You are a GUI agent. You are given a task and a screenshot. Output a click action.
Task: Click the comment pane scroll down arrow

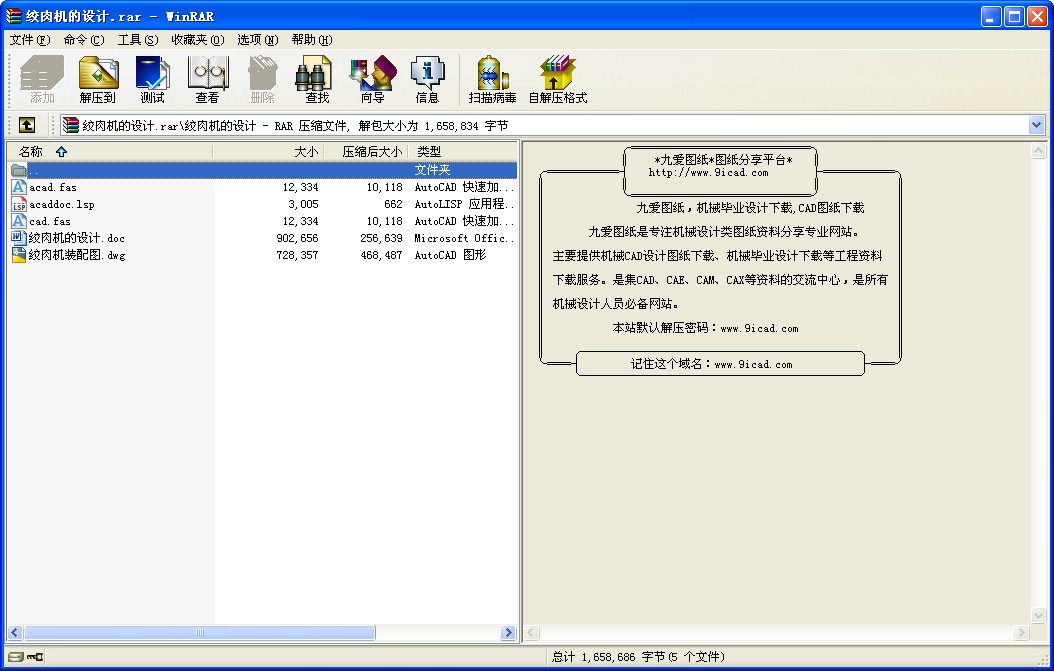[x=1039, y=615]
